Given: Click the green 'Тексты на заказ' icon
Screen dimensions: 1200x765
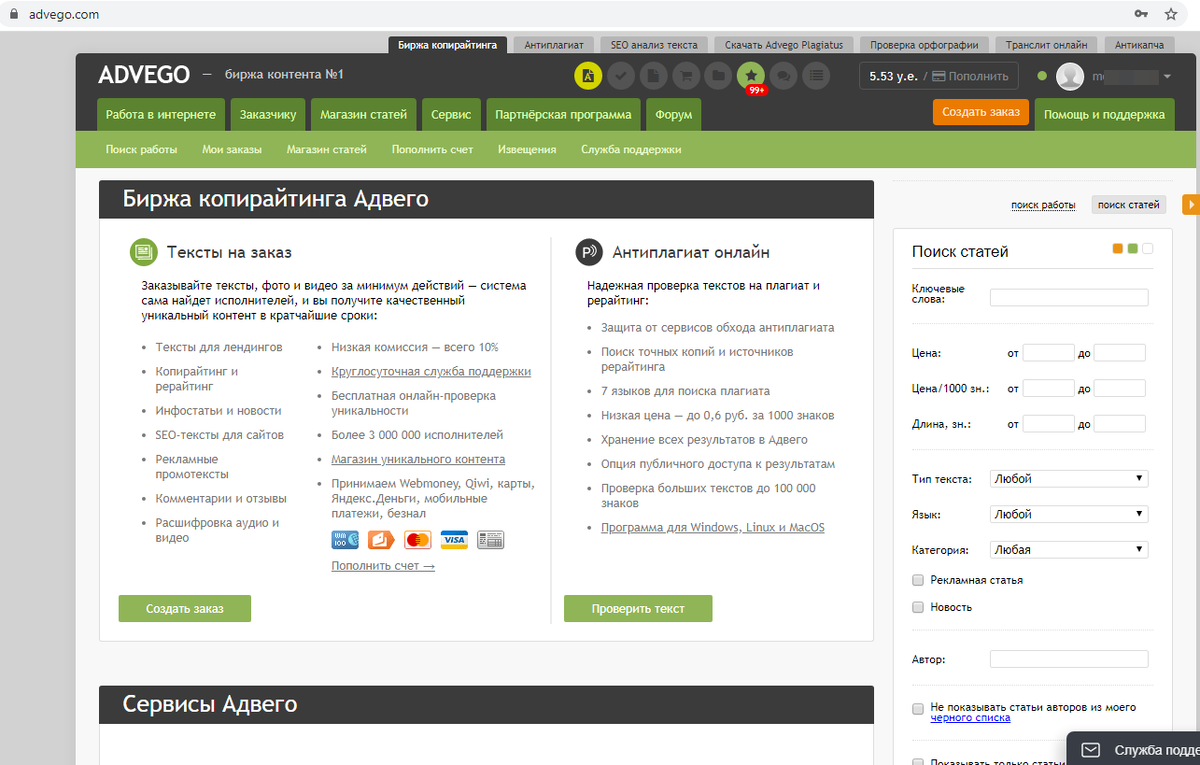Looking at the screenshot, I should (144, 252).
